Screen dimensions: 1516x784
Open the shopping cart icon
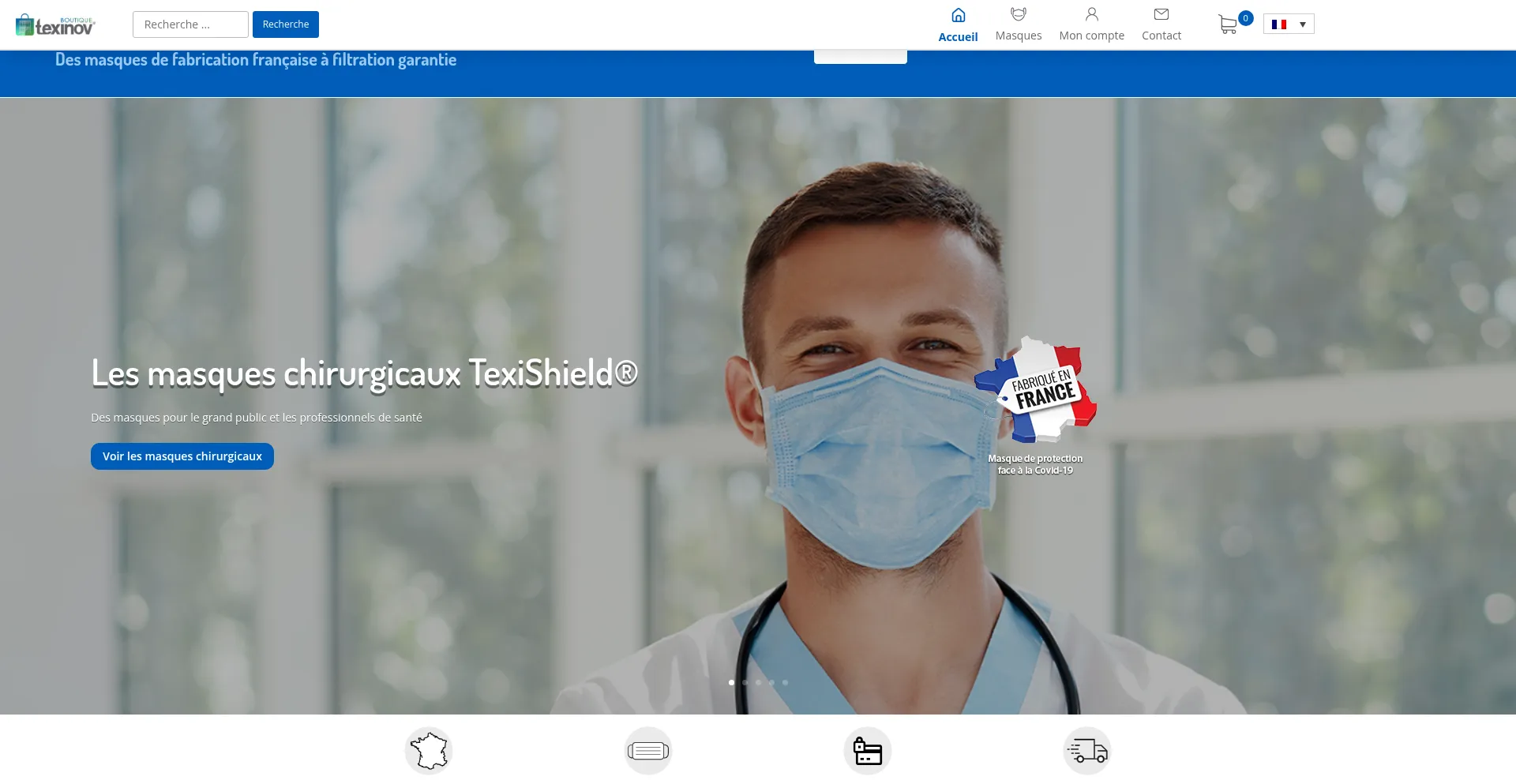click(x=1227, y=25)
